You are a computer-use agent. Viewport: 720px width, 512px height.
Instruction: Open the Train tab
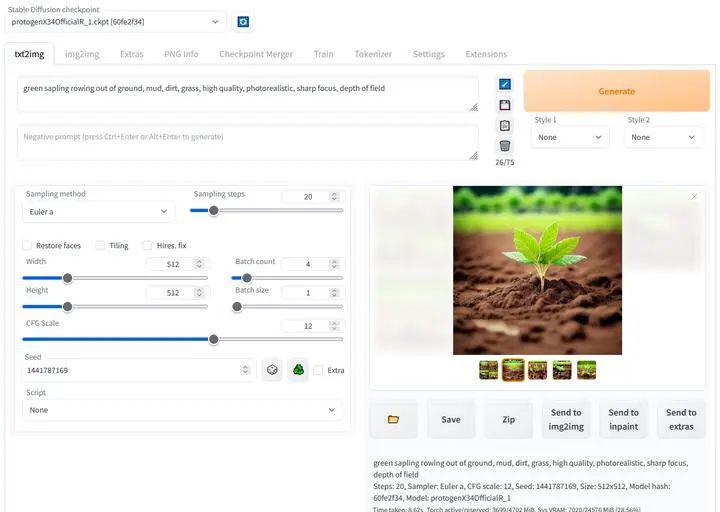click(x=324, y=54)
